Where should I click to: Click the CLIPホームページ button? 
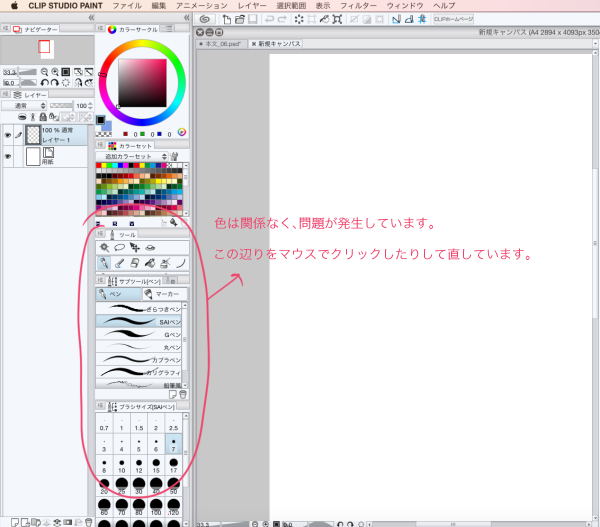453,19
